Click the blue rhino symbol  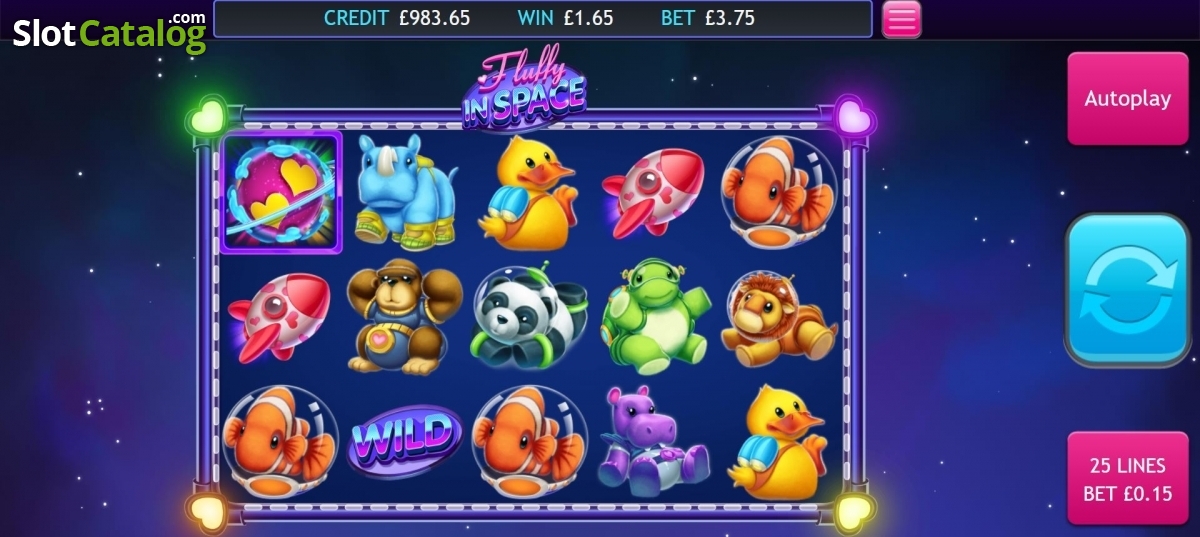point(404,193)
